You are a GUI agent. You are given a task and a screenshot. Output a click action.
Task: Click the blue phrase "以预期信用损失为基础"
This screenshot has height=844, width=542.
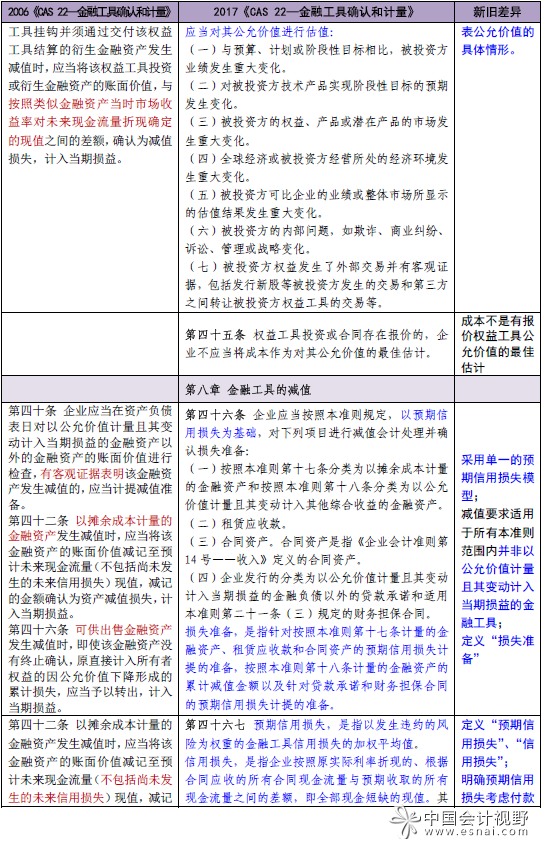tap(316, 424)
